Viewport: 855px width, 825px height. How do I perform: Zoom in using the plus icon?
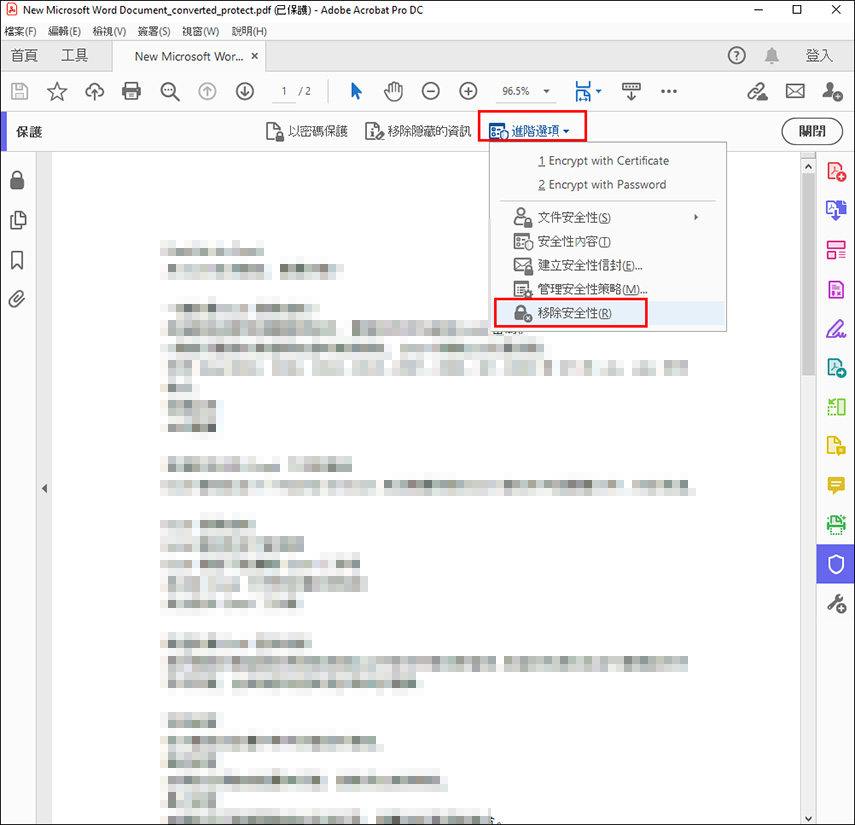[468, 91]
